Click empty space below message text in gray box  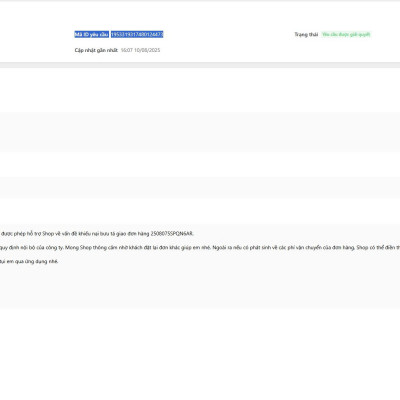click(200, 287)
